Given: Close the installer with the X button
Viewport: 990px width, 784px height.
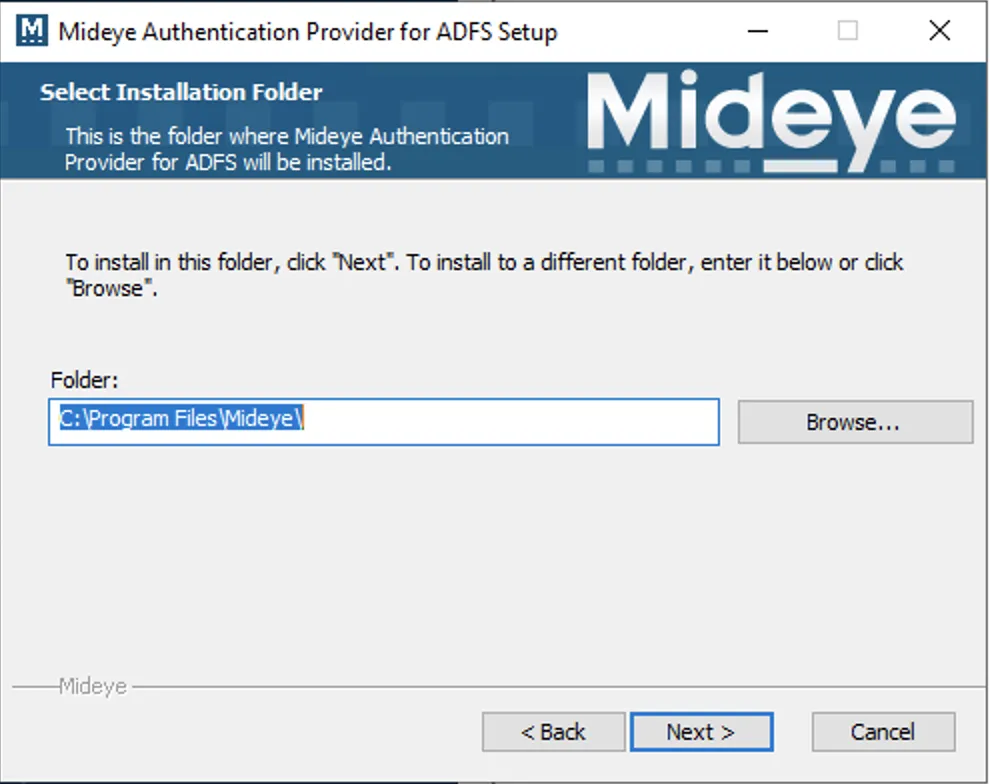Looking at the screenshot, I should 939,31.
